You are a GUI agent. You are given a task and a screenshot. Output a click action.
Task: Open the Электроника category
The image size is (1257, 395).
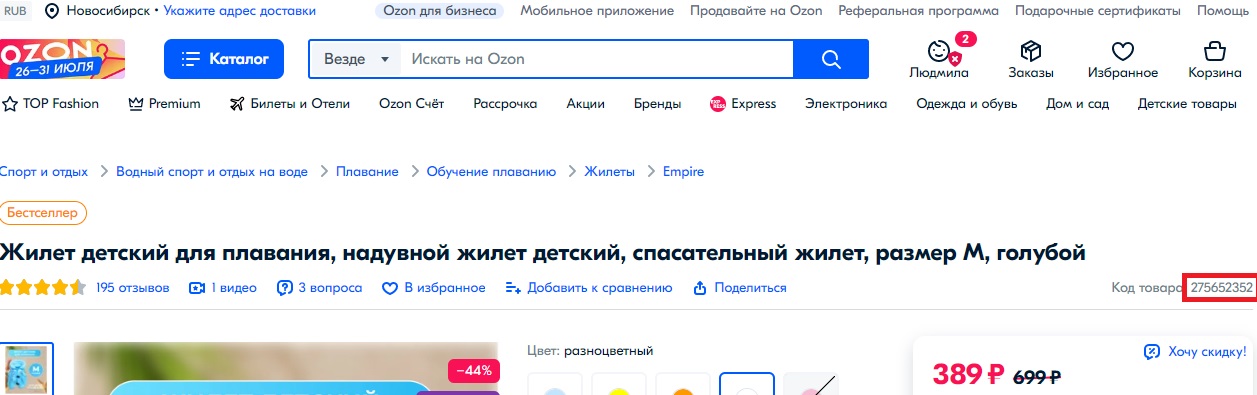(x=846, y=104)
